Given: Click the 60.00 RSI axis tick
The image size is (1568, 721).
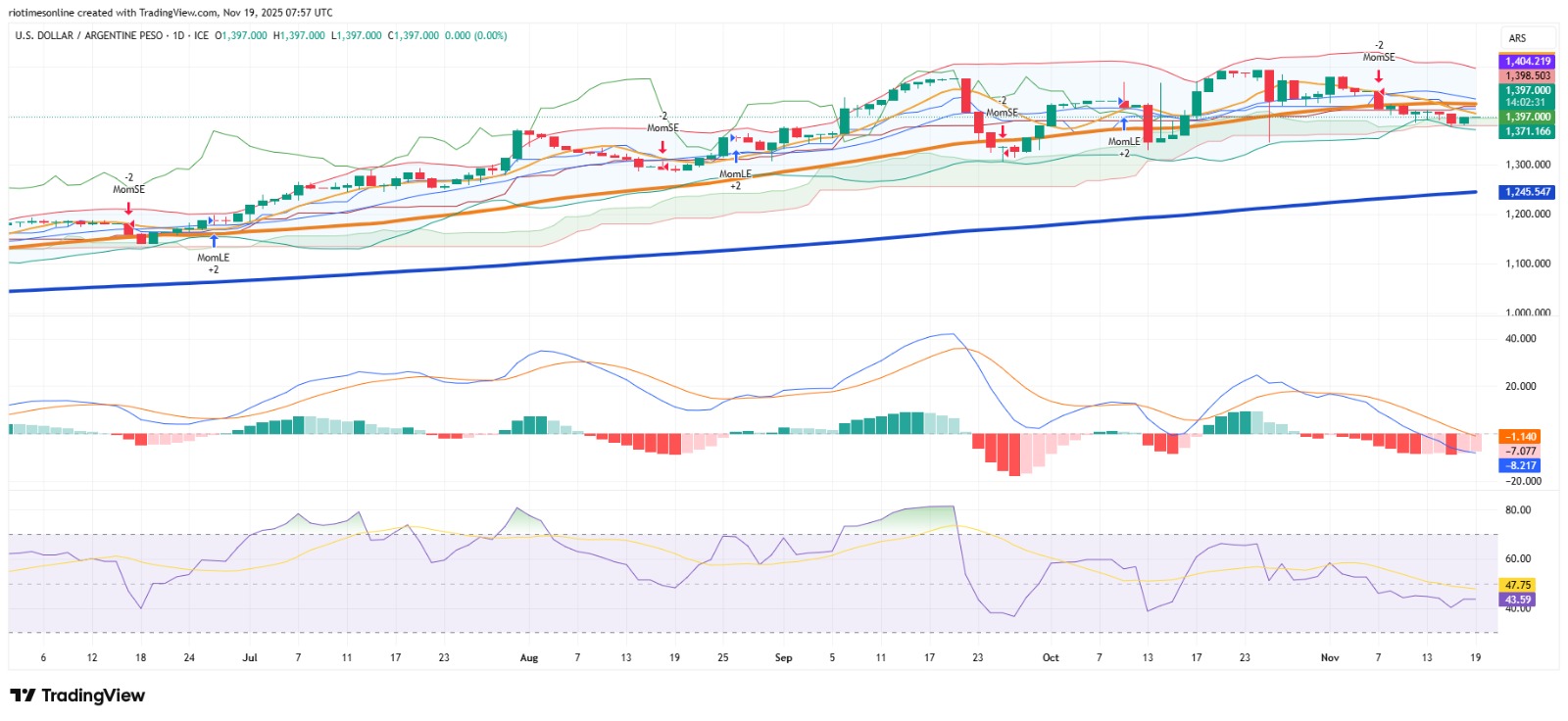Looking at the screenshot, I should click(x=1518, y=559).
